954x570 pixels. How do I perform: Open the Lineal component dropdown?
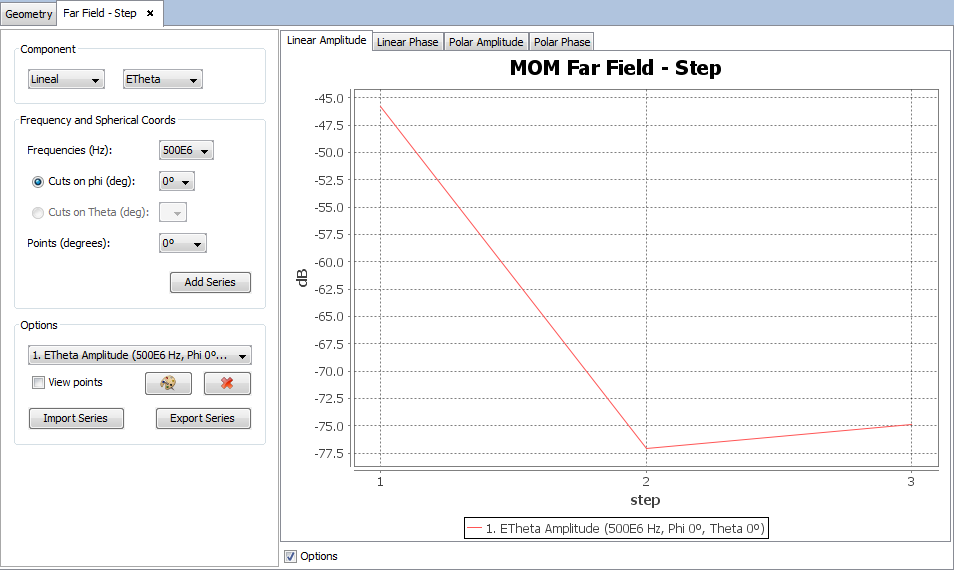(x=66, y=79)
